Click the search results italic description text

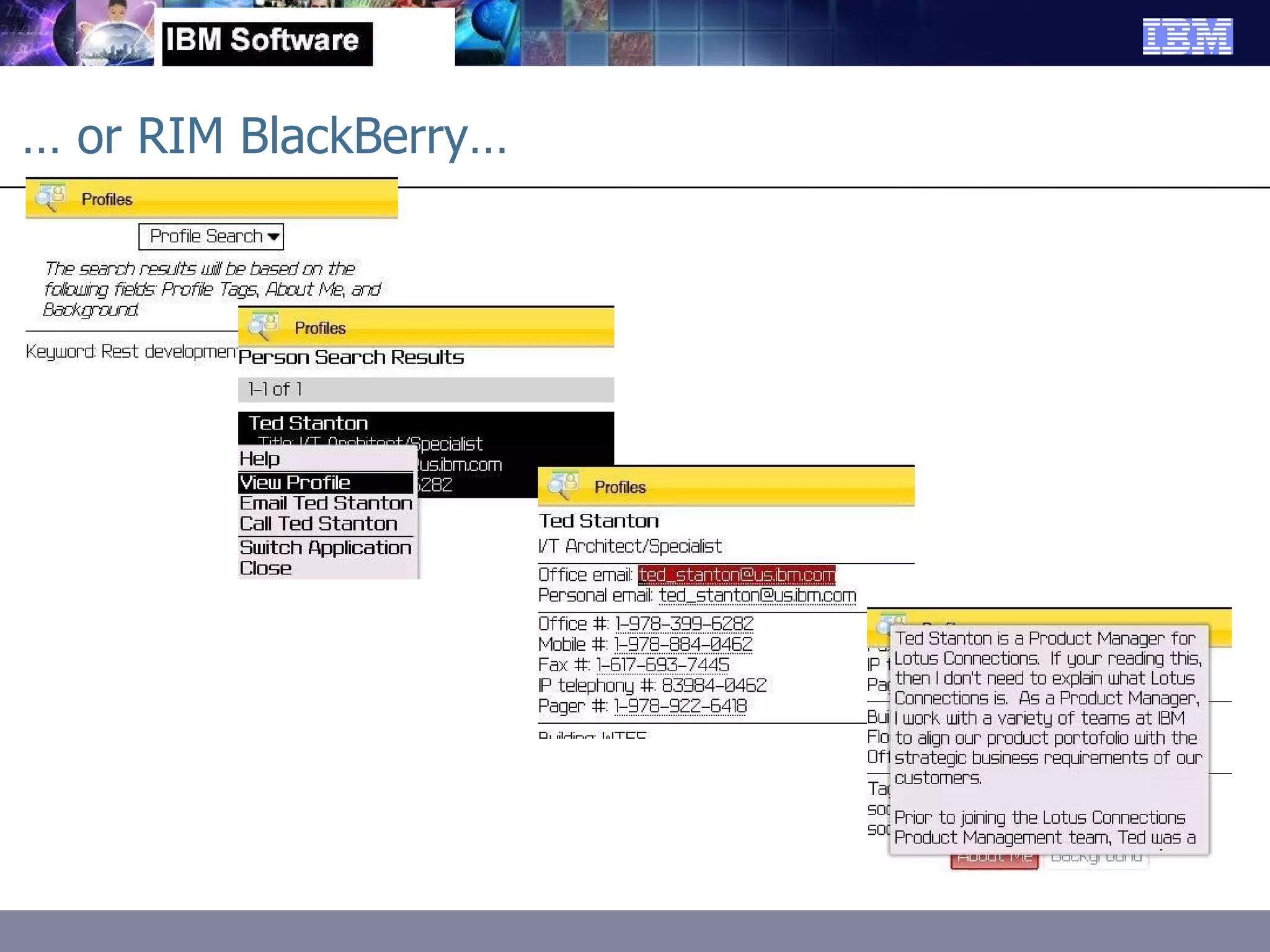click(213, 289)
